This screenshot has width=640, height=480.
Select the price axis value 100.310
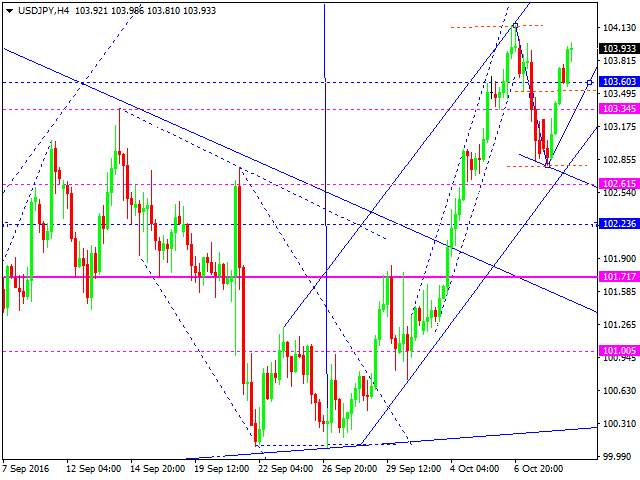click(620, 424)
